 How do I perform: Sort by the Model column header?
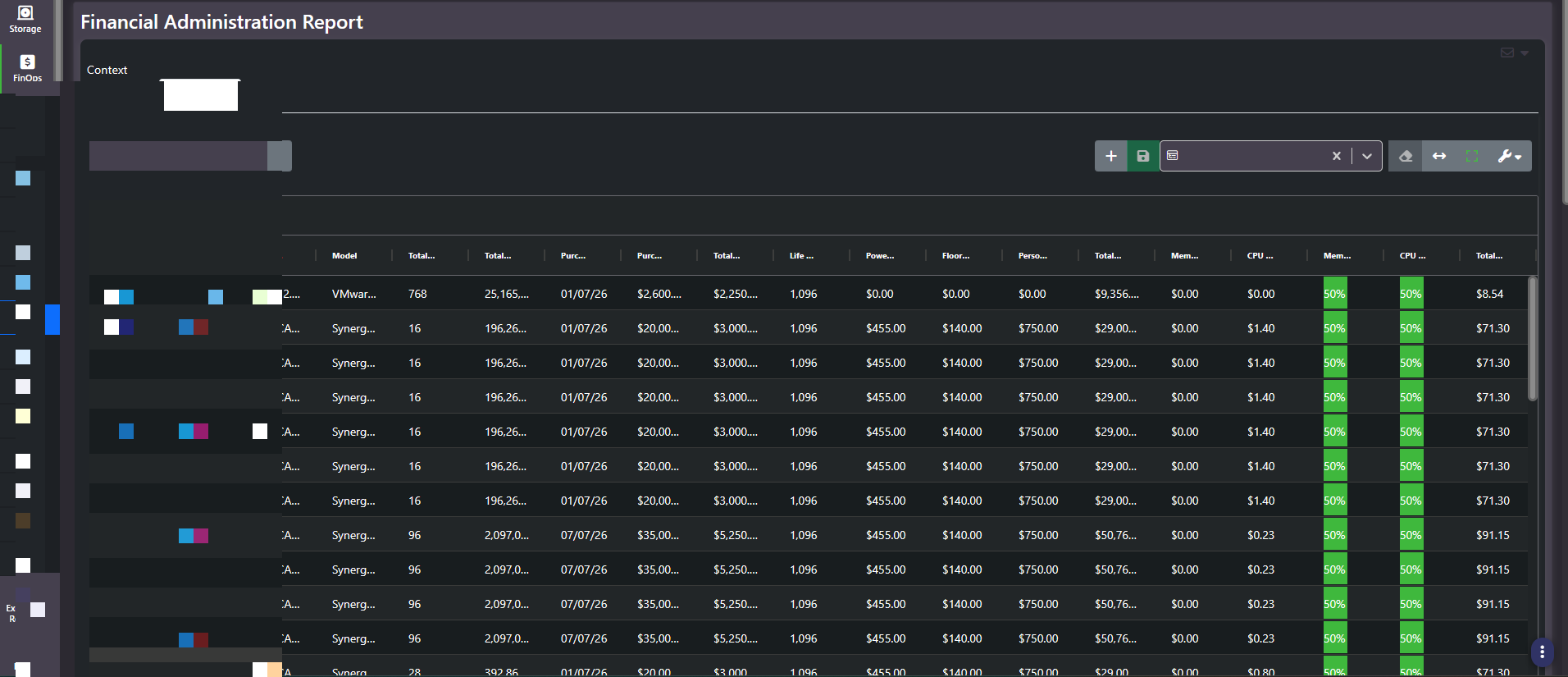point(344,256)
